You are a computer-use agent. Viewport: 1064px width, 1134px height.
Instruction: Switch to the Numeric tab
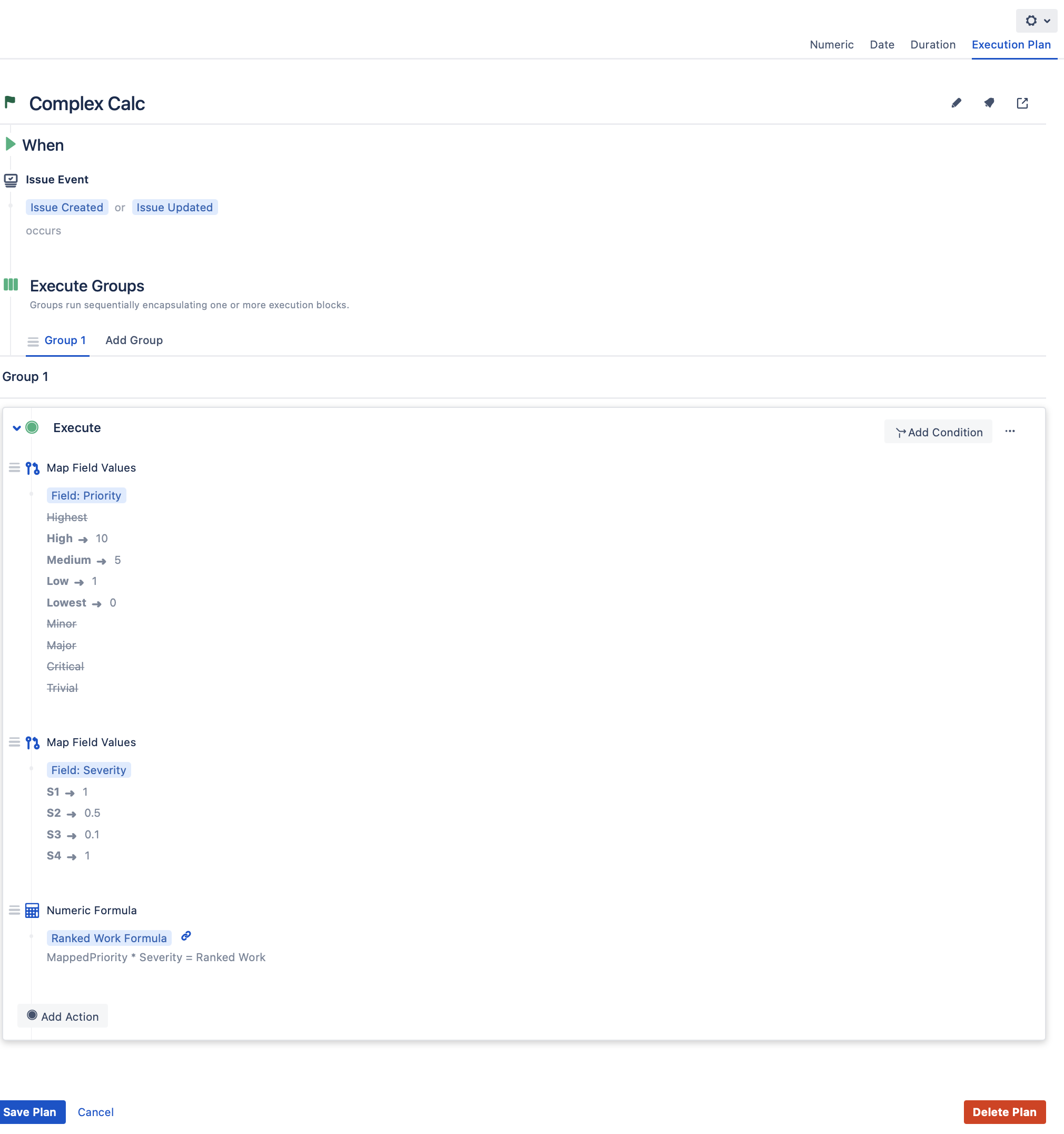831,44
